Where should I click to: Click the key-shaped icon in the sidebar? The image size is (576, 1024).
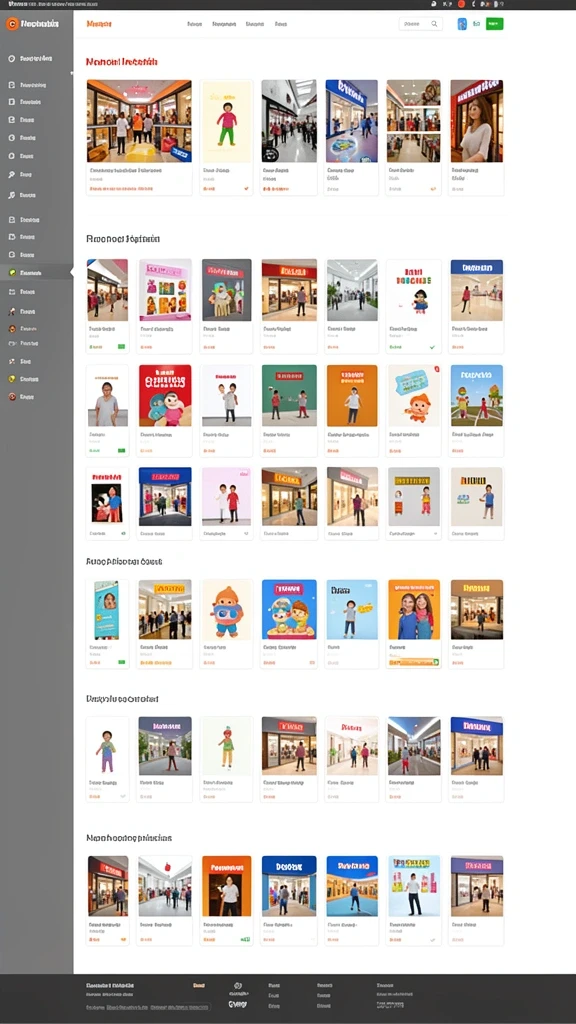12,175
